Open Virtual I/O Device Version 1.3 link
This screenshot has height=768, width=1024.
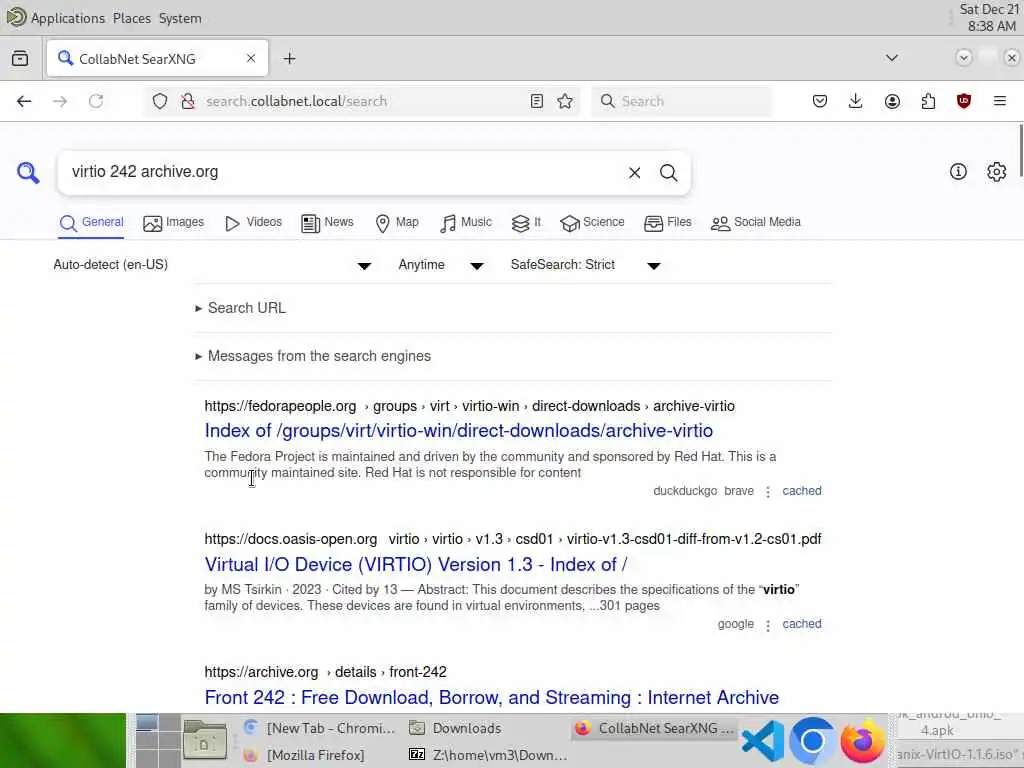[x=416, y=565]
